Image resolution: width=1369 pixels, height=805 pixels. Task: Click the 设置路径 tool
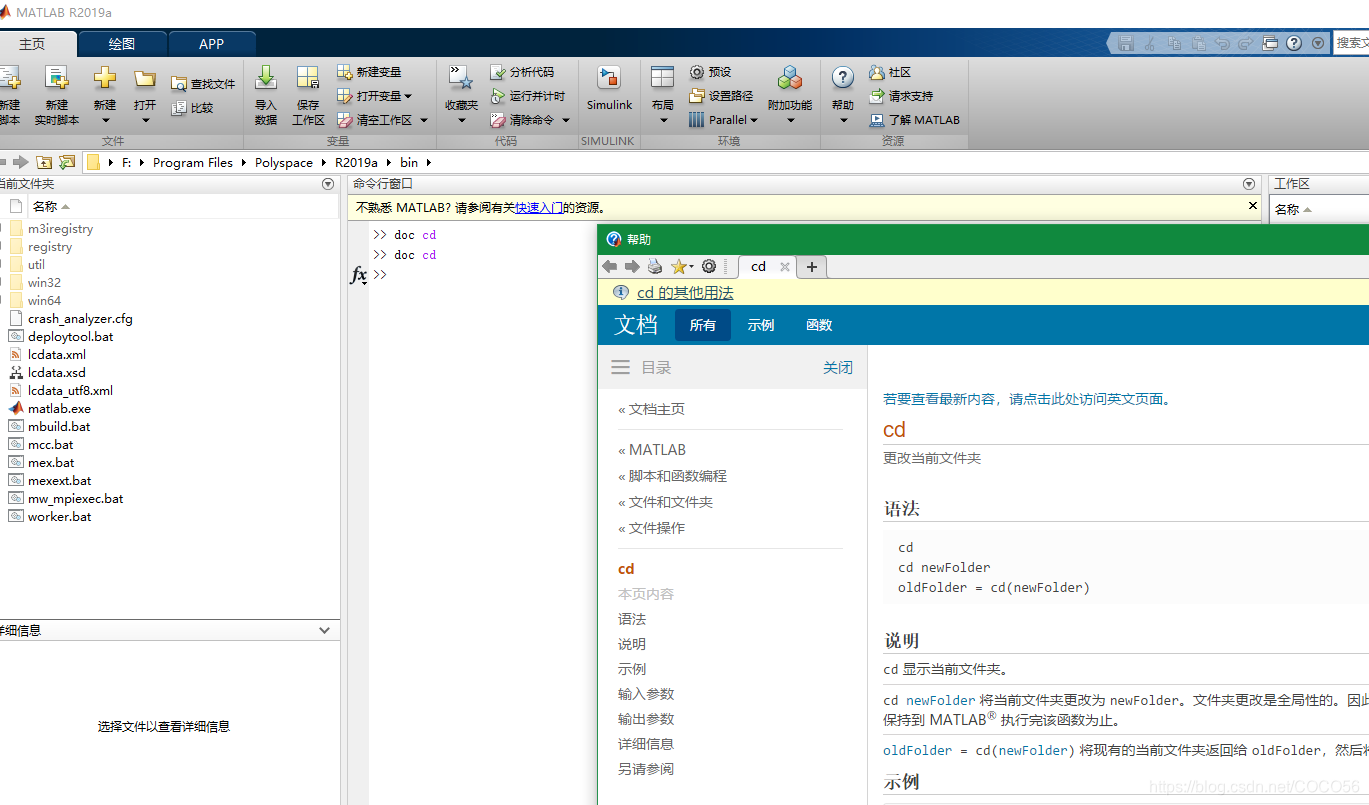pos(721,96)
